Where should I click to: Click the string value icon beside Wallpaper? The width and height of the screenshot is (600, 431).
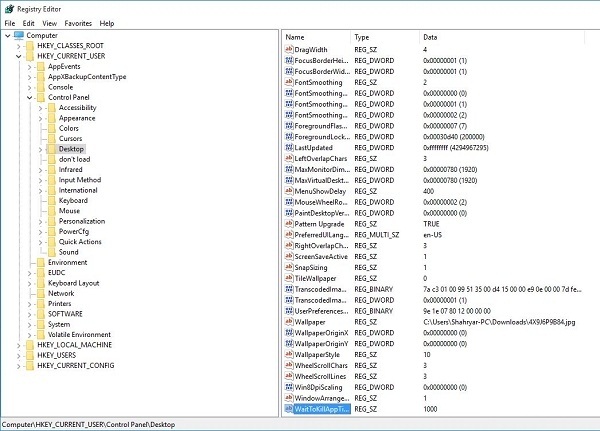289,323
